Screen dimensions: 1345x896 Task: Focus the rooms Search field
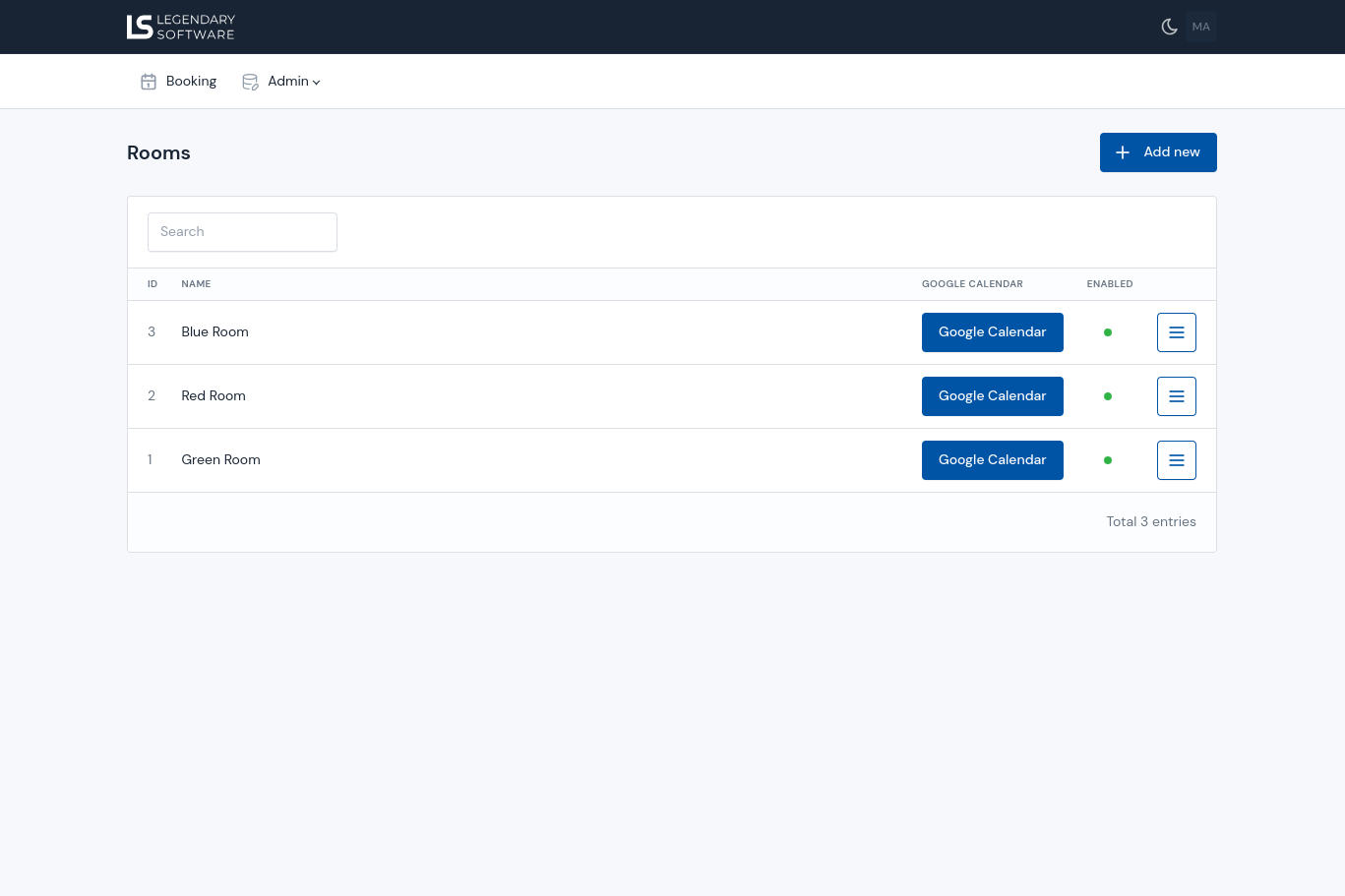[242, 232]
